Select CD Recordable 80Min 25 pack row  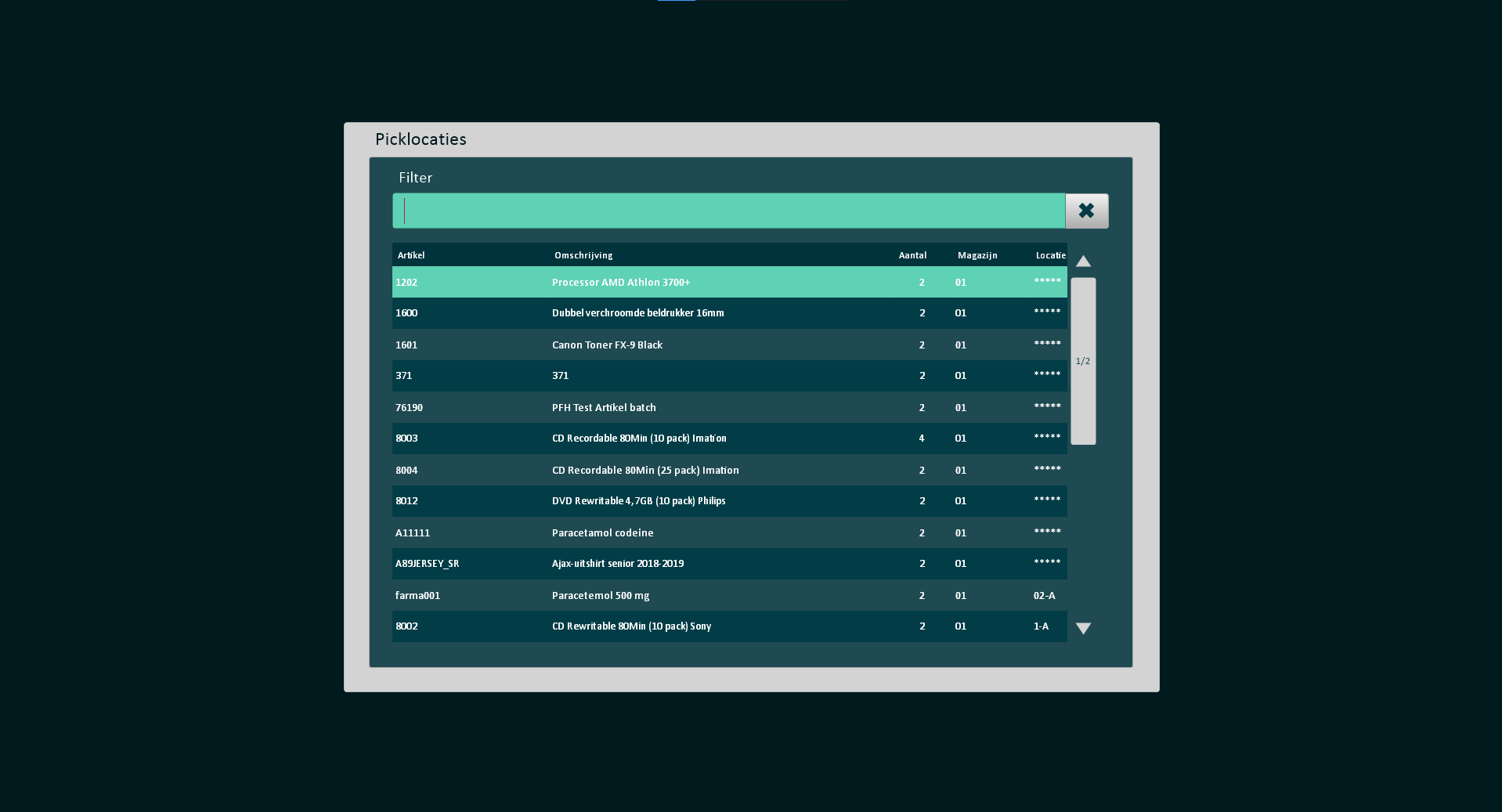[x=728, y=470]
